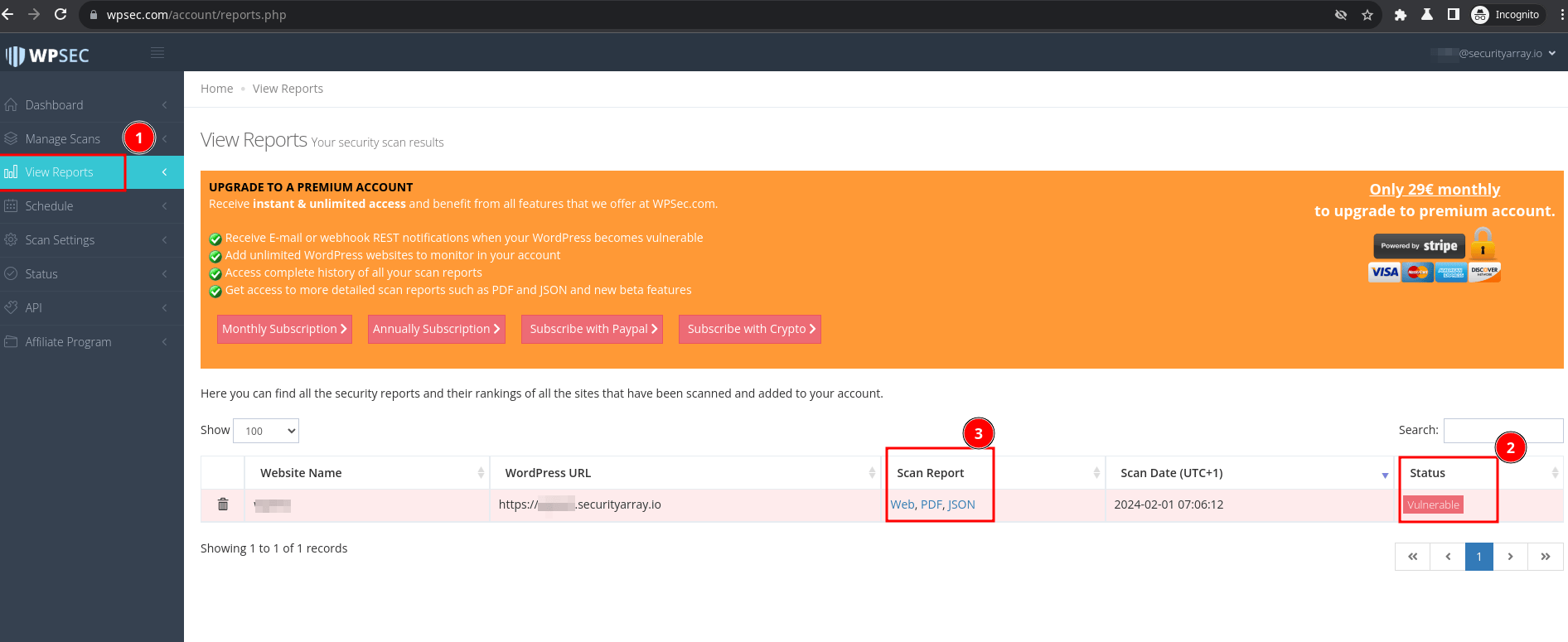Open the Web scan report link

[x=903, y=504]
